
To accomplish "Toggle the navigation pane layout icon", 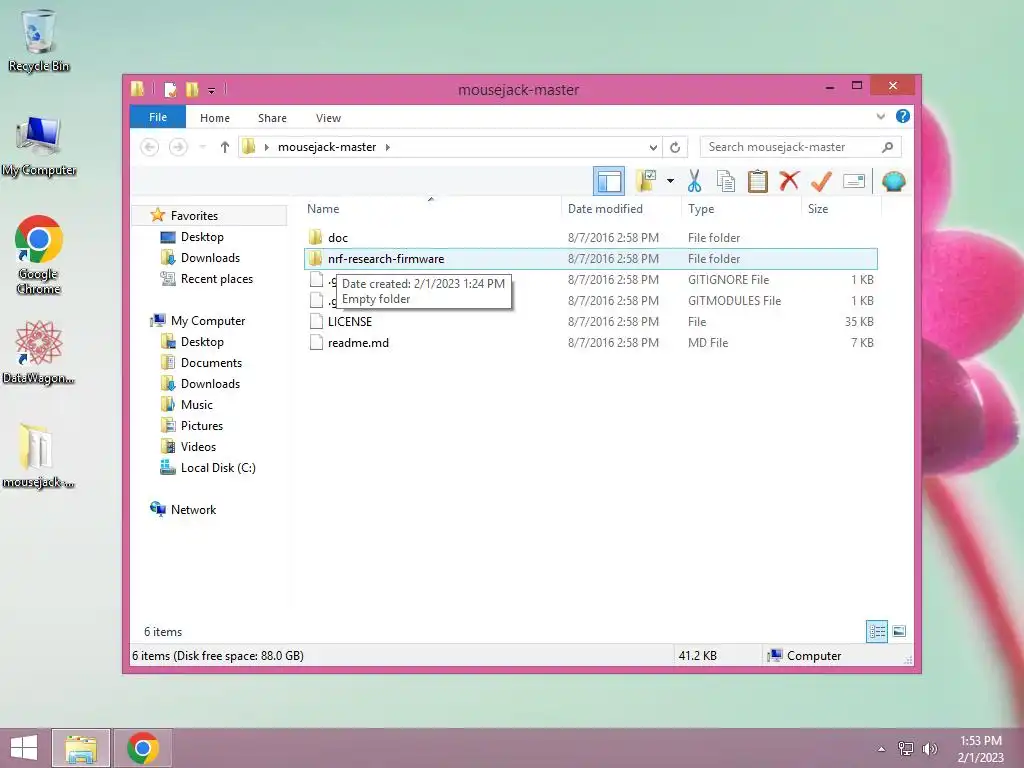I will [609, 181].
